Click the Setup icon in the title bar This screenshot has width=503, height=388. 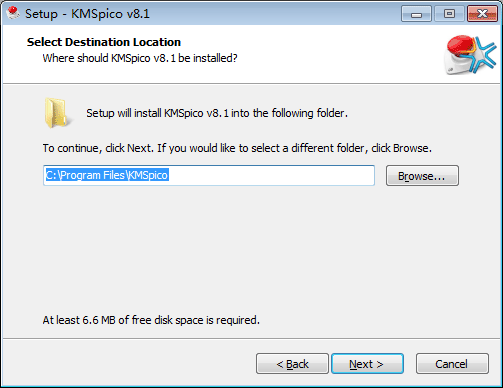[13, 13]
